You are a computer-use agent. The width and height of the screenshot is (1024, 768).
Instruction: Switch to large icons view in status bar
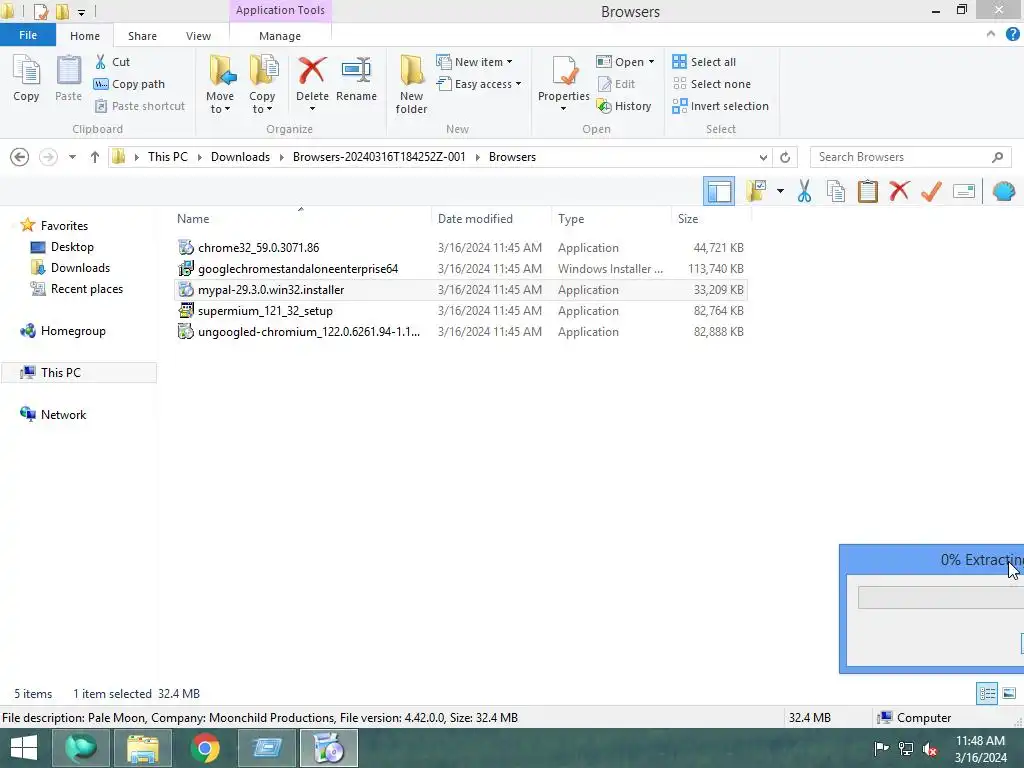[1009, 694]
